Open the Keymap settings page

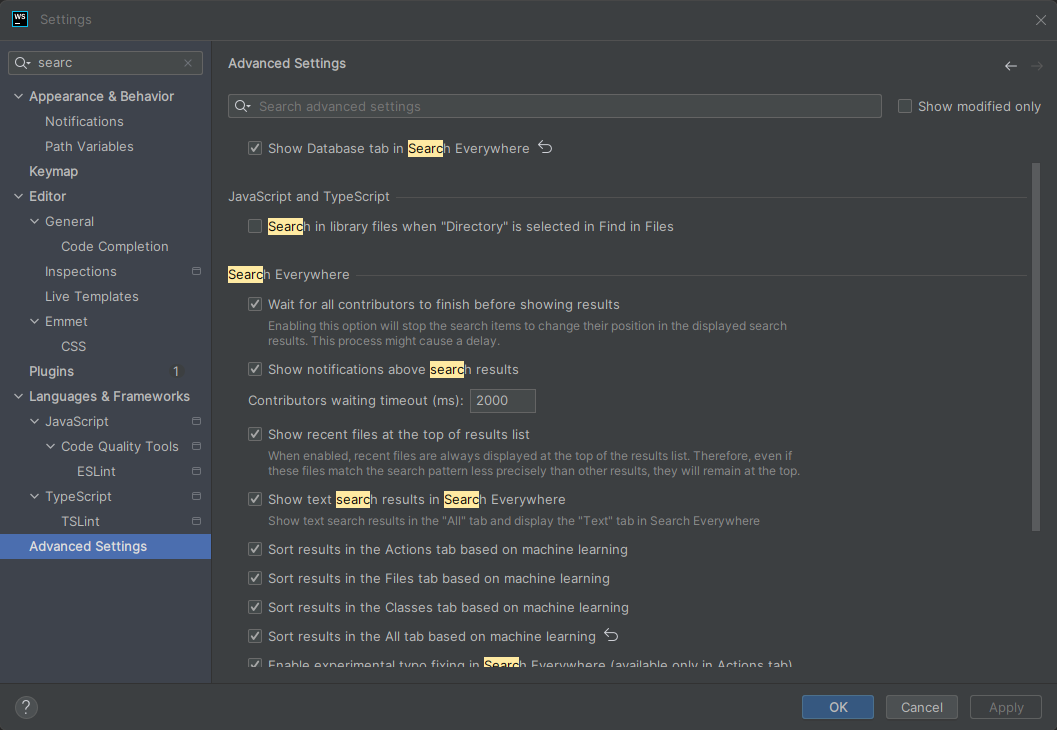[x=53, y=172]
